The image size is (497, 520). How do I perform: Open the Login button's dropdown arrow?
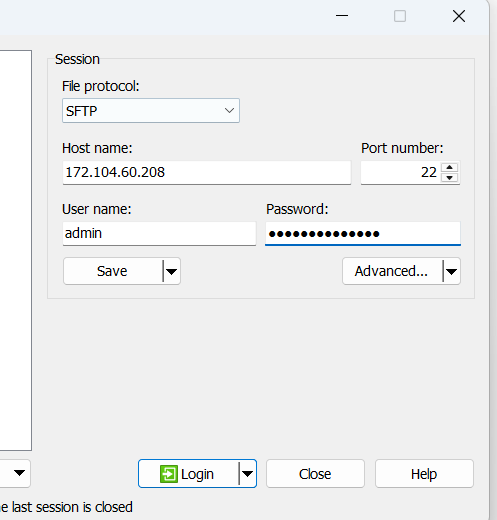247,474
